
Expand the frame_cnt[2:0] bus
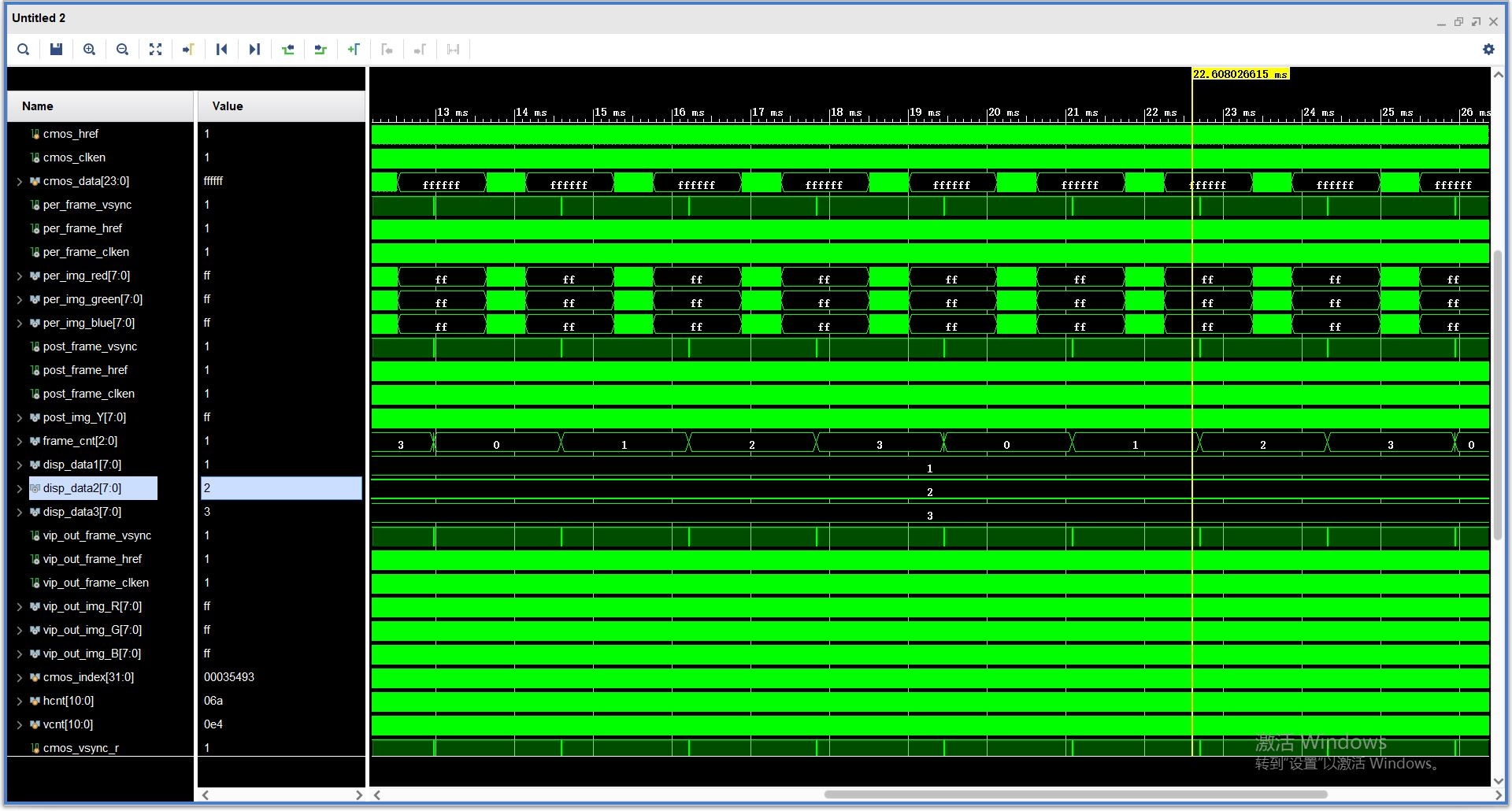[20, 441]
